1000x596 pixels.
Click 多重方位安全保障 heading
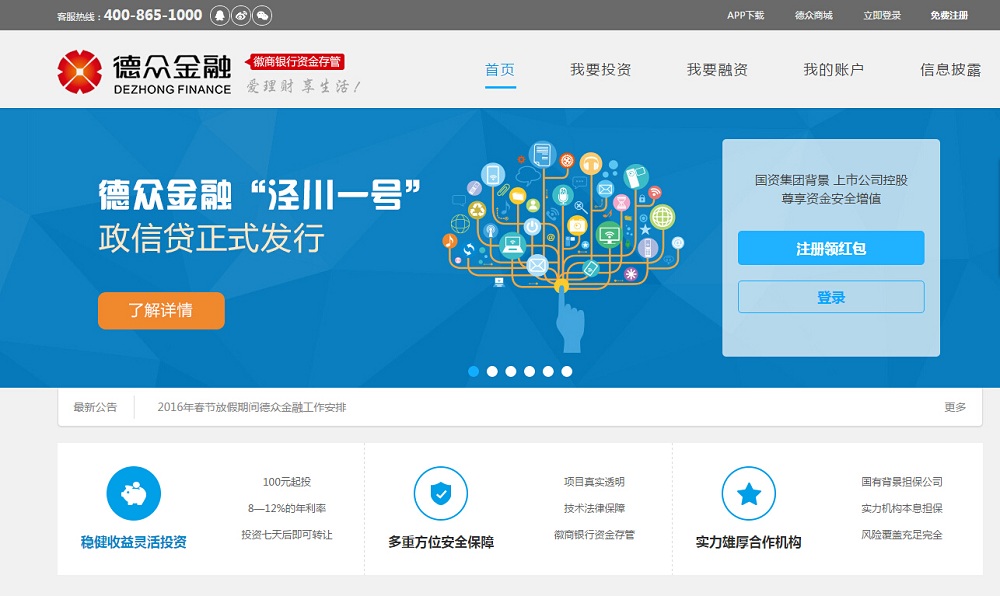click(x=441, y=542)
